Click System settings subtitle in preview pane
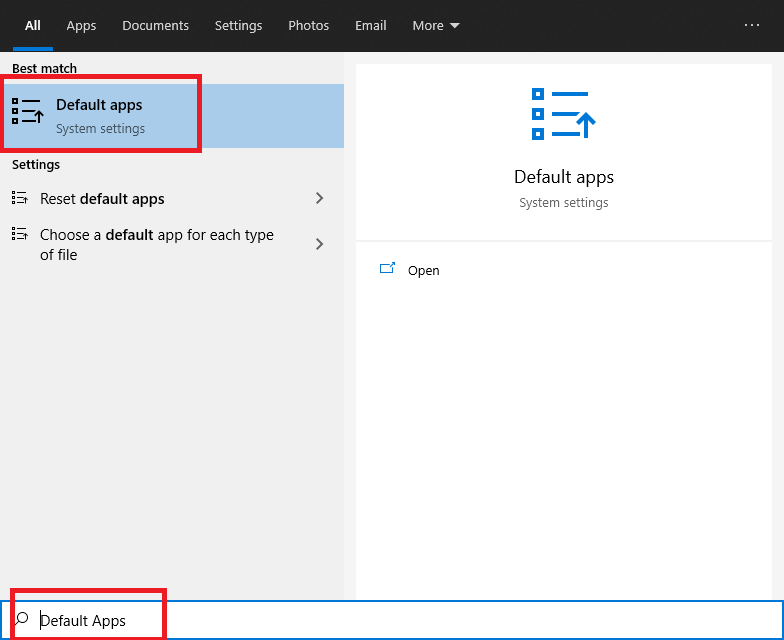Viewport: 784px width, 640px height. [x=564, y=202]
